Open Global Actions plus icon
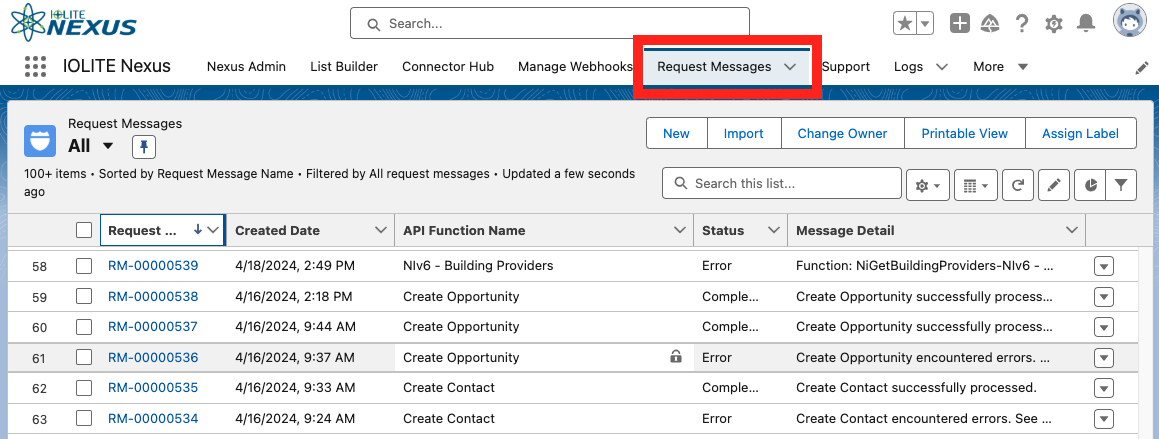The height and width of the screenshot is (439, 1159). click(959, 24)
